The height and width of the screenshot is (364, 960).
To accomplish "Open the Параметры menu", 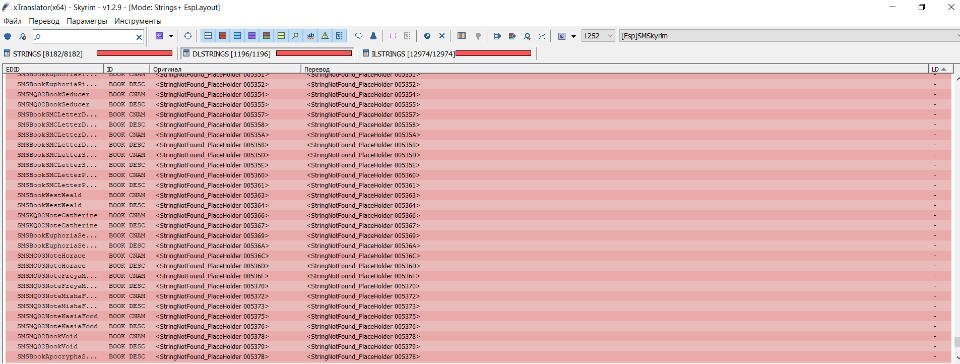I will 87,21.
